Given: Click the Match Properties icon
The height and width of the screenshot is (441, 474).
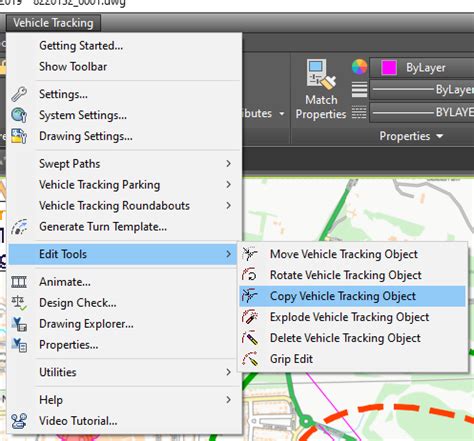Looking at the screenshot, I should (321, 75).
